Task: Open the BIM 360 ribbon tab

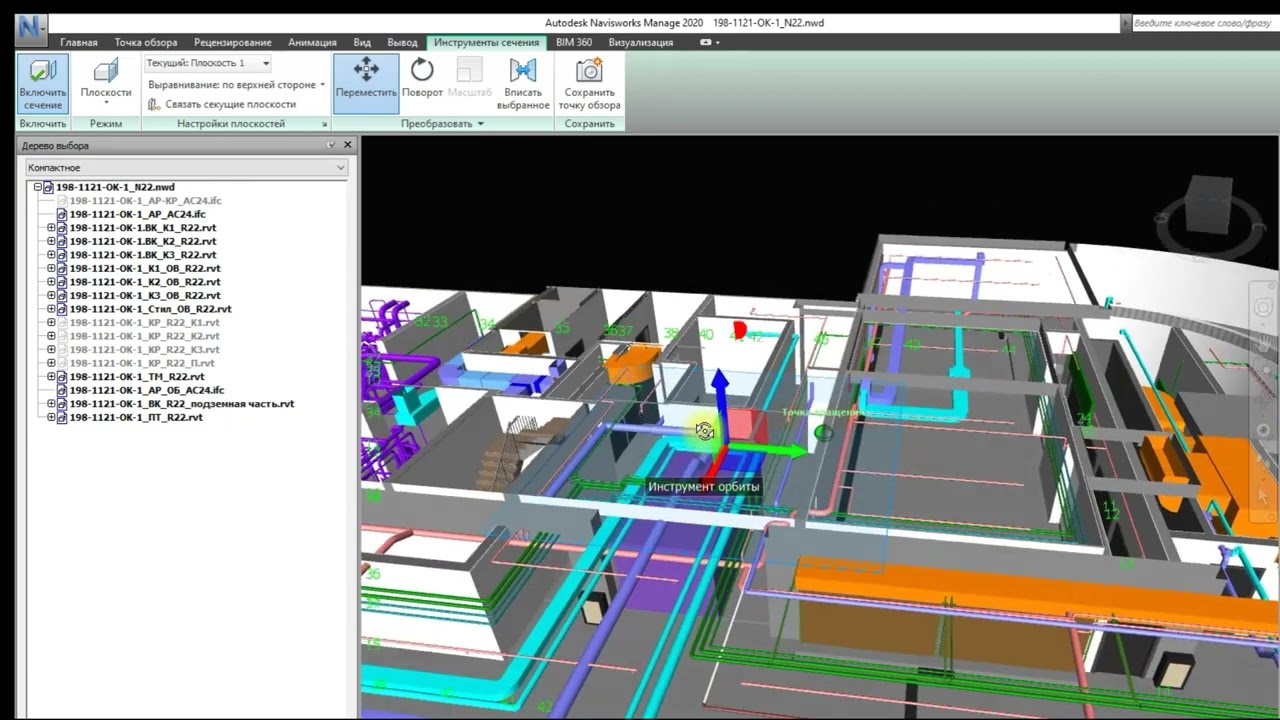Action: pyautogui.click(x=574, y=43)
